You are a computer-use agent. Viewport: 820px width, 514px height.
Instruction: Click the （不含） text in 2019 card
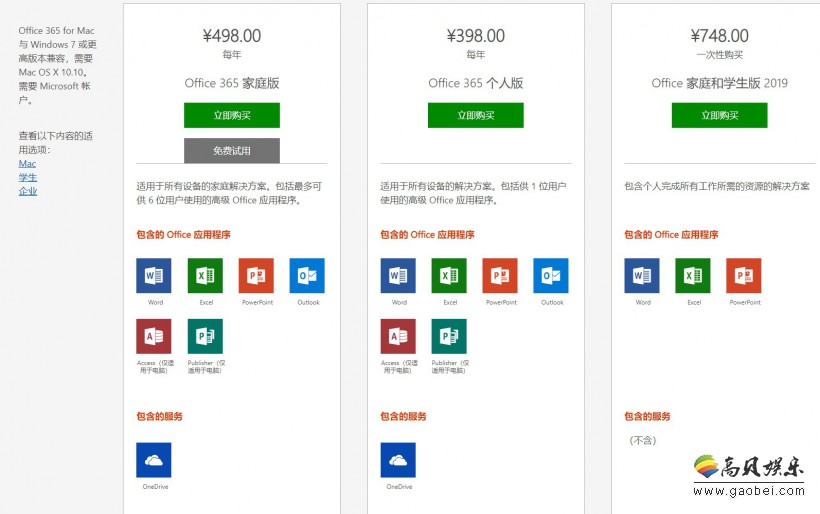point(643,440)
